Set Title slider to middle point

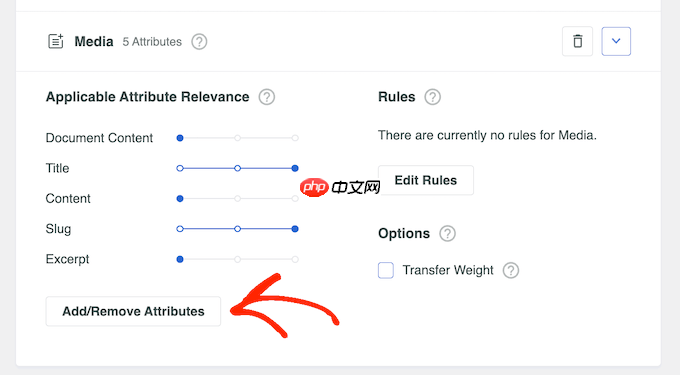pos(237,168)
